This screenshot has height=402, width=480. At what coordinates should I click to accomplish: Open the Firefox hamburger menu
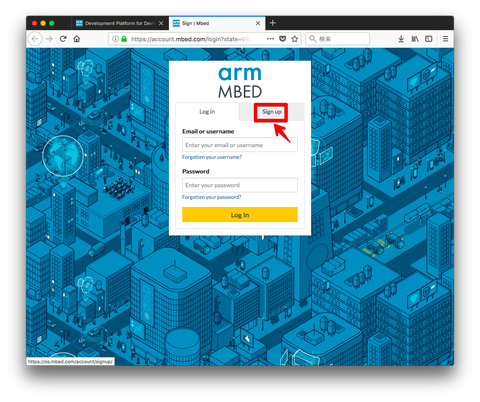pos(445,39)
